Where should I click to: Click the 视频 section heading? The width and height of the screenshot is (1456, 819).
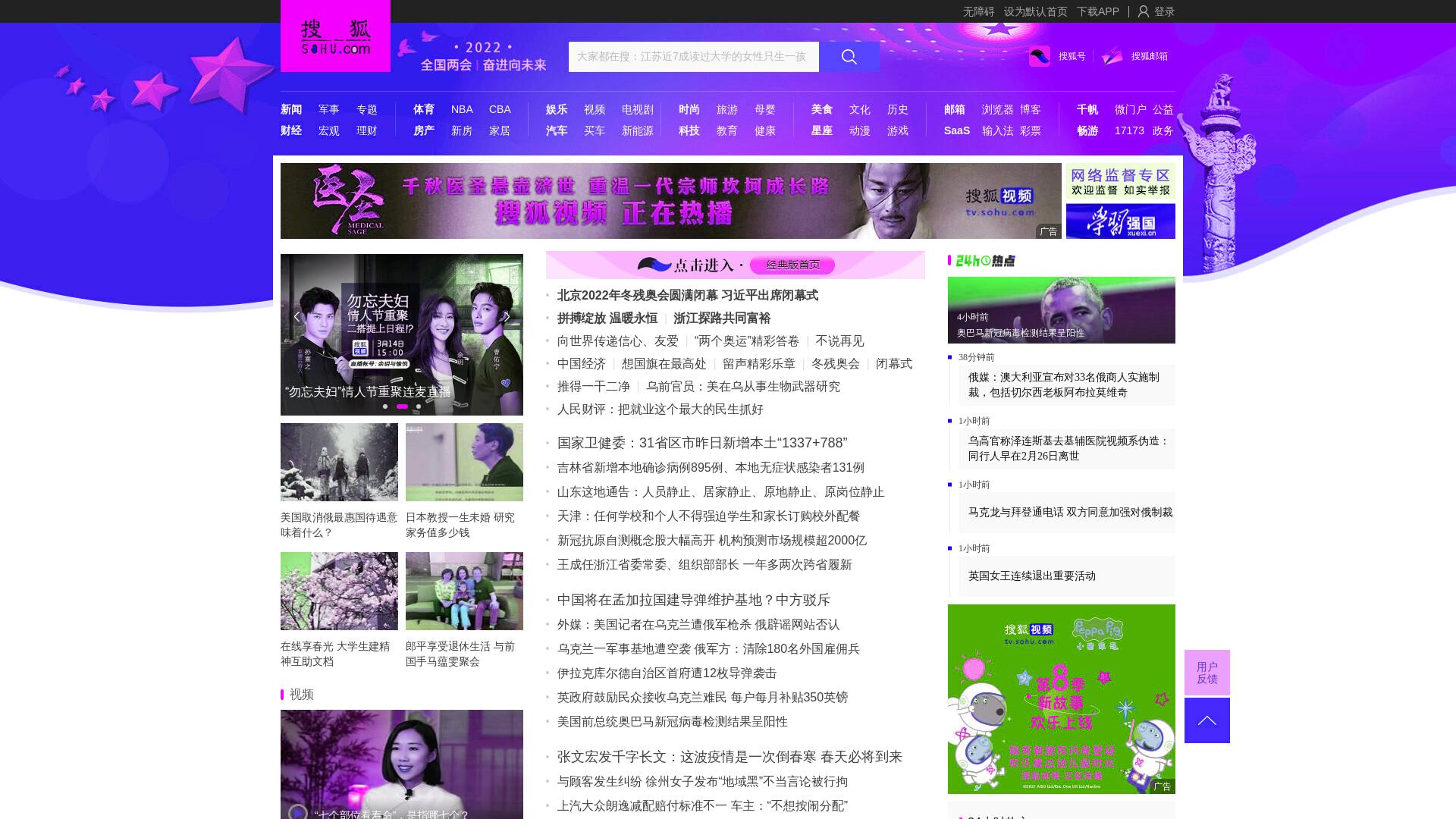click(x=302, y=695)
